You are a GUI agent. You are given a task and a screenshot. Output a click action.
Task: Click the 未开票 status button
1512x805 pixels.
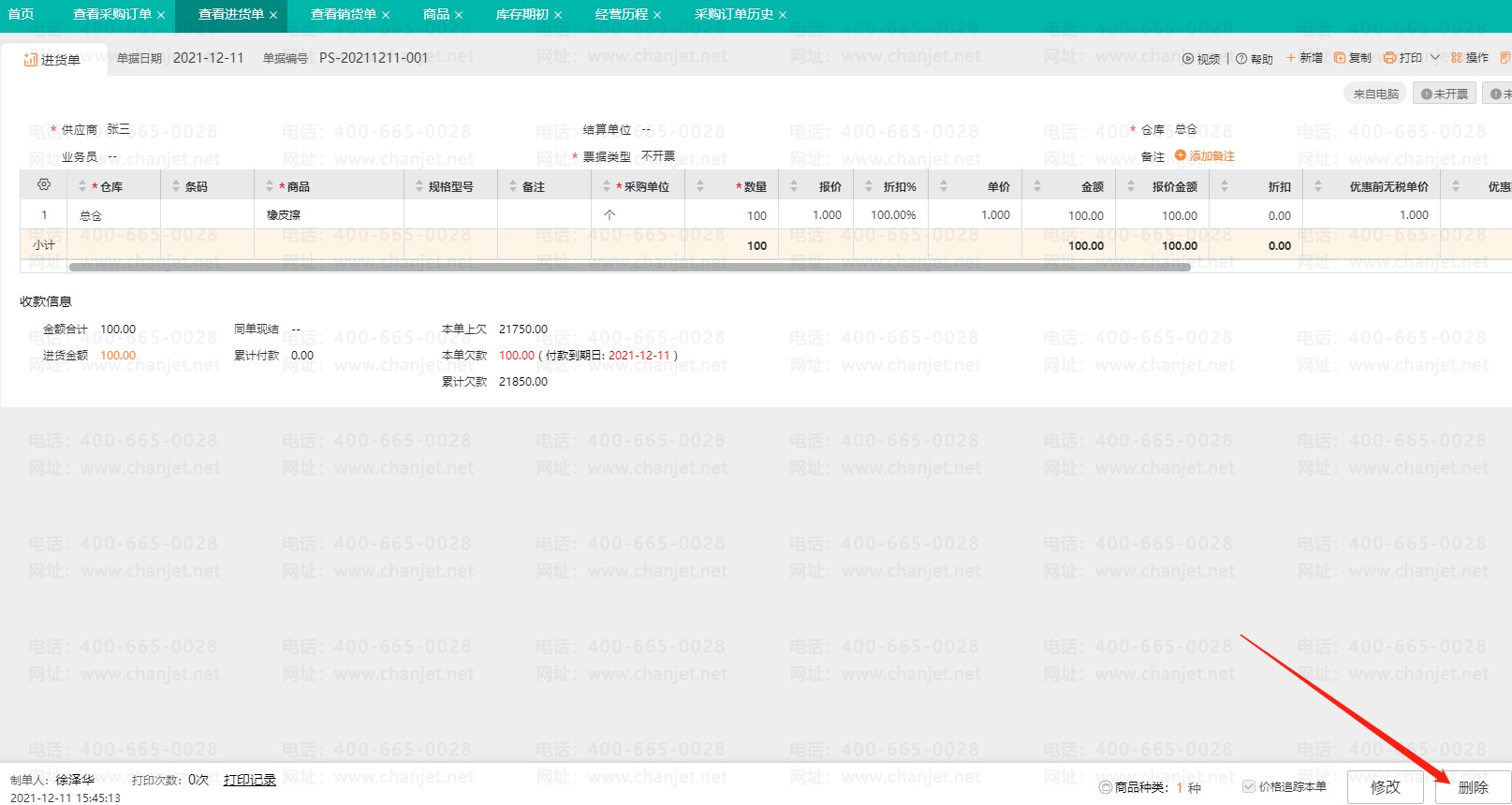(1445, 94)
